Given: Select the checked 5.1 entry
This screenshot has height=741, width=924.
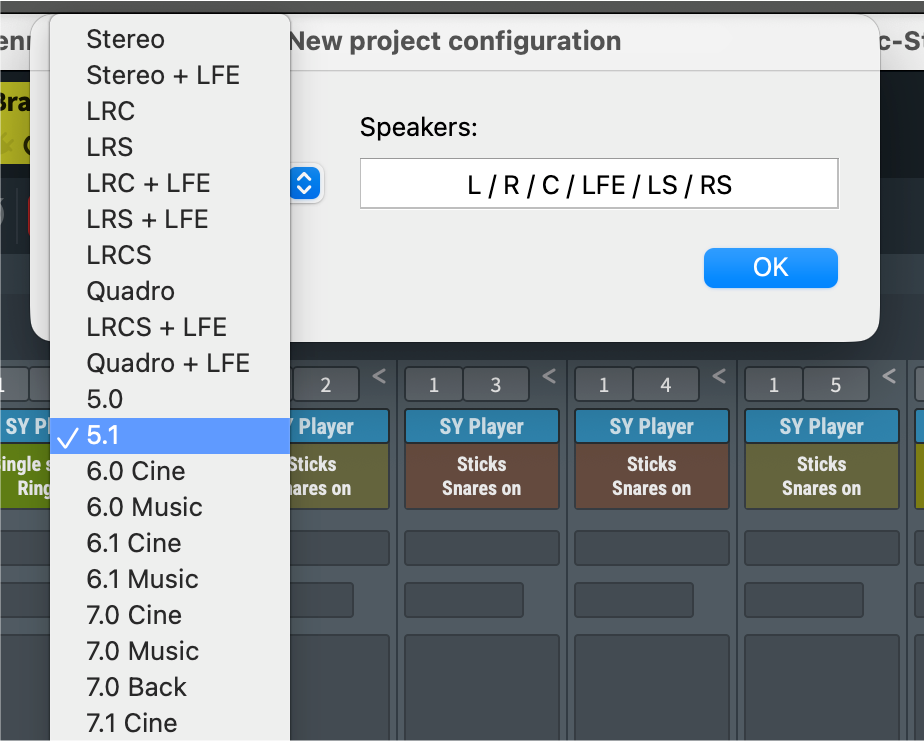Looking at the screenshot, I should click(105, 435).
